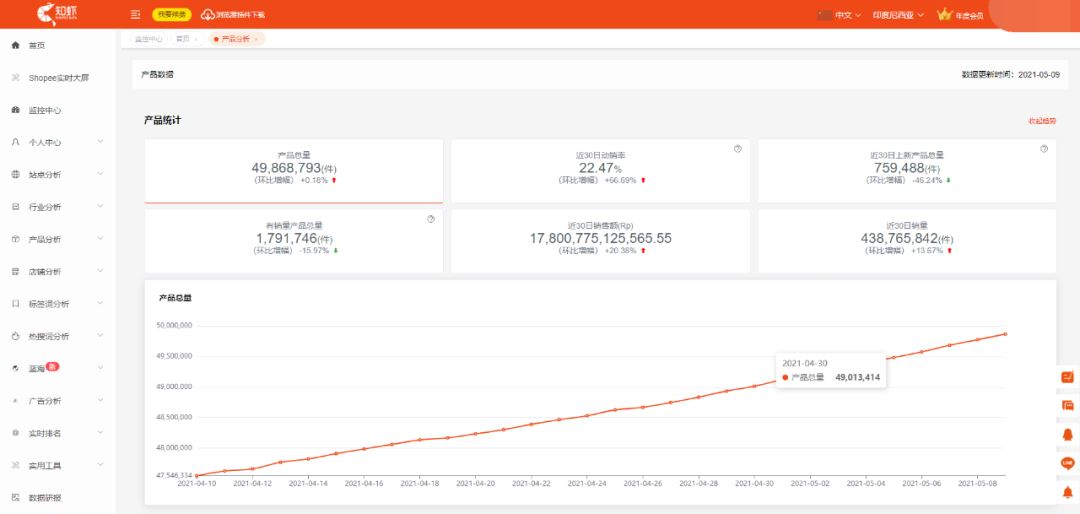1080x514 pixels.
Task: Open the 印度尼西亚 site dropdown
Action: click(x=898, y=15)
